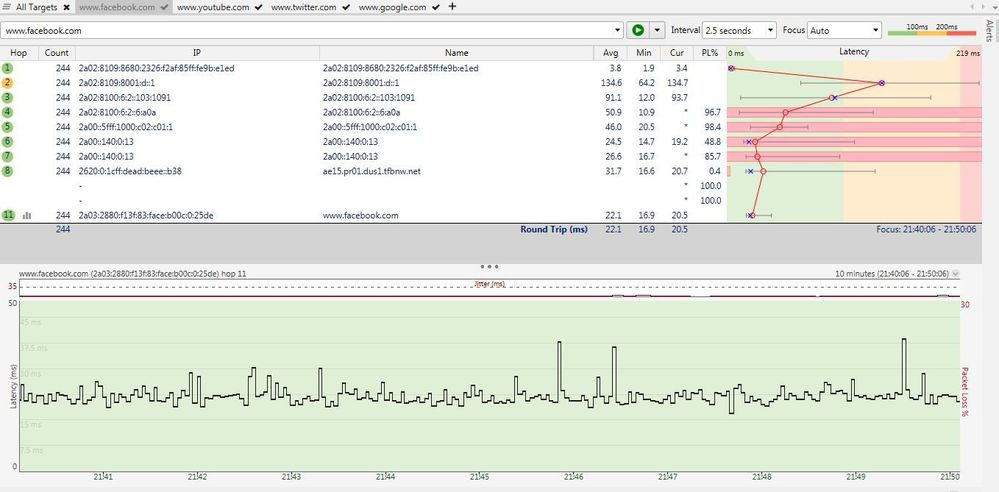The image size is (999, 492).
Task: Open the Focus Auto dropdown
Action: click(x=845, y=30)
